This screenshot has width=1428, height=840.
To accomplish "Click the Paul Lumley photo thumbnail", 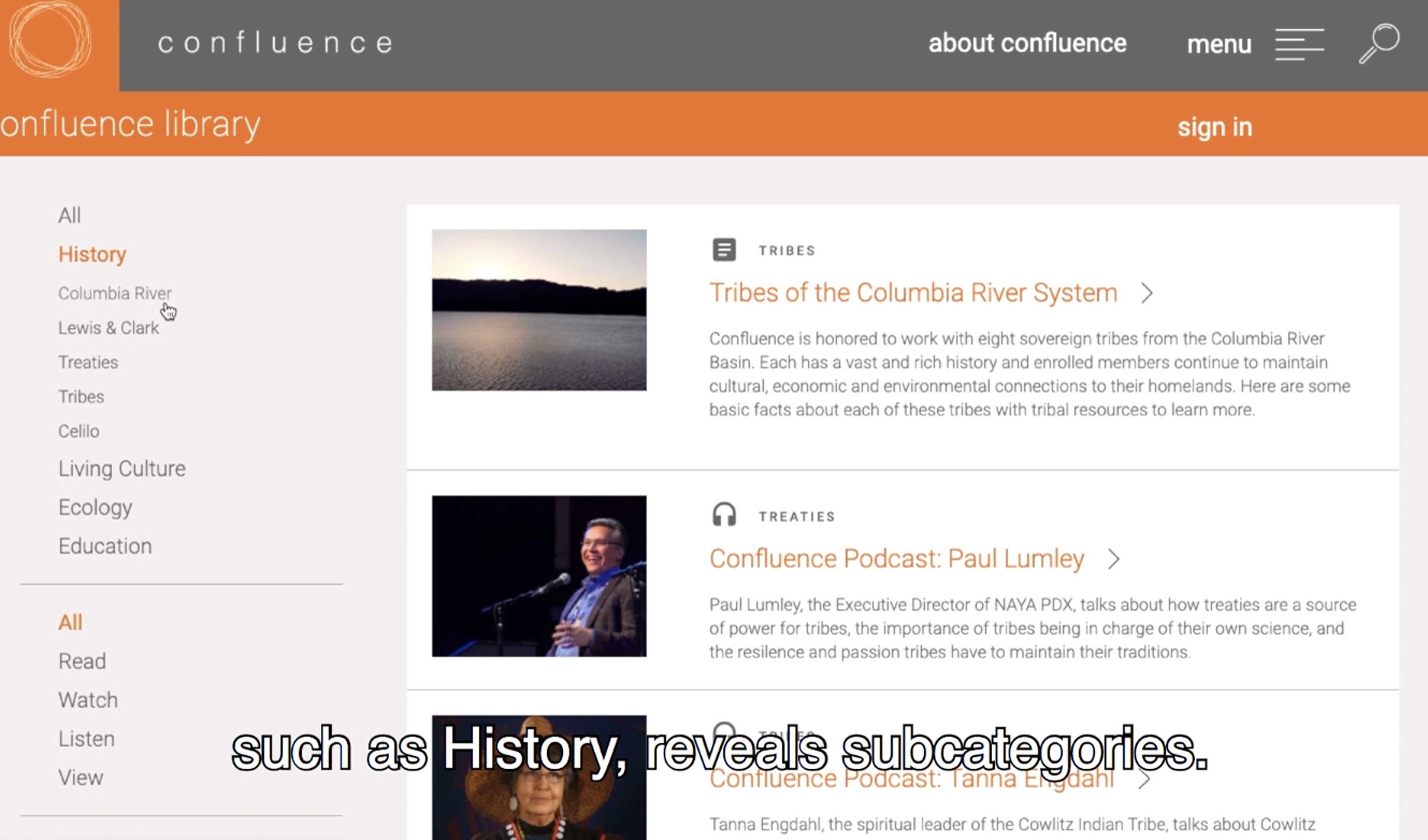I will point(539,576).
